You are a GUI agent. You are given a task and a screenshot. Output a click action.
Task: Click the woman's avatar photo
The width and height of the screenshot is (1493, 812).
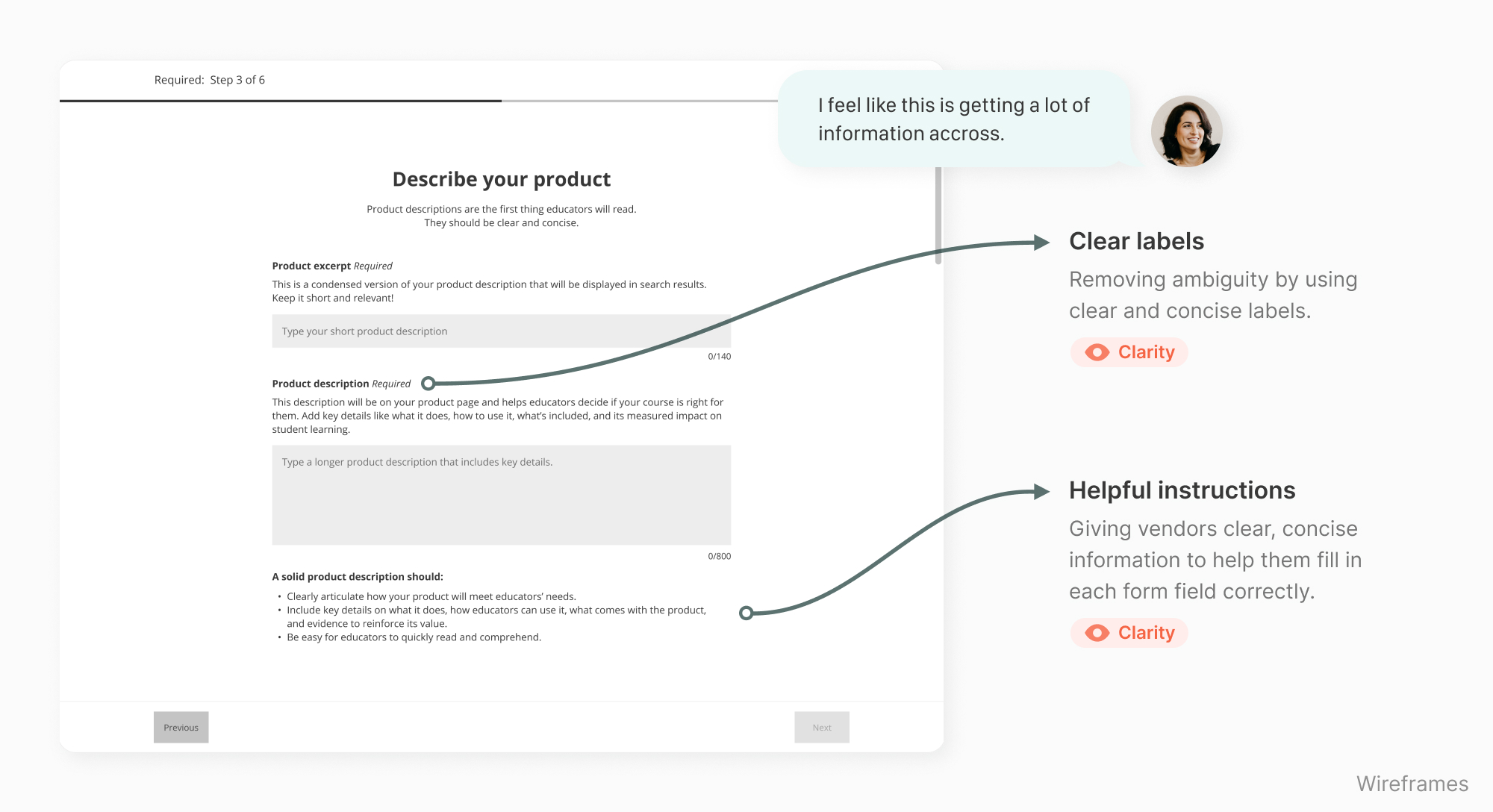1186,131
